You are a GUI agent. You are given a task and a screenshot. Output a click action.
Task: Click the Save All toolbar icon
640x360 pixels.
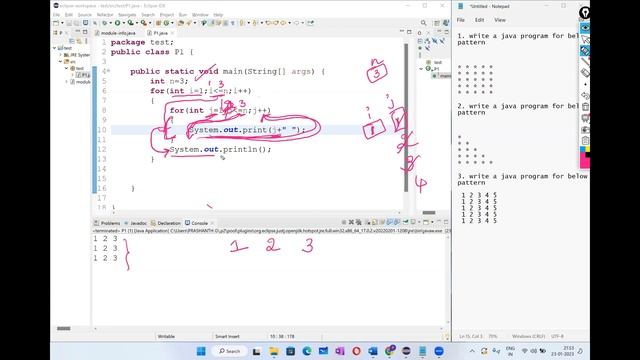[76, 23]
